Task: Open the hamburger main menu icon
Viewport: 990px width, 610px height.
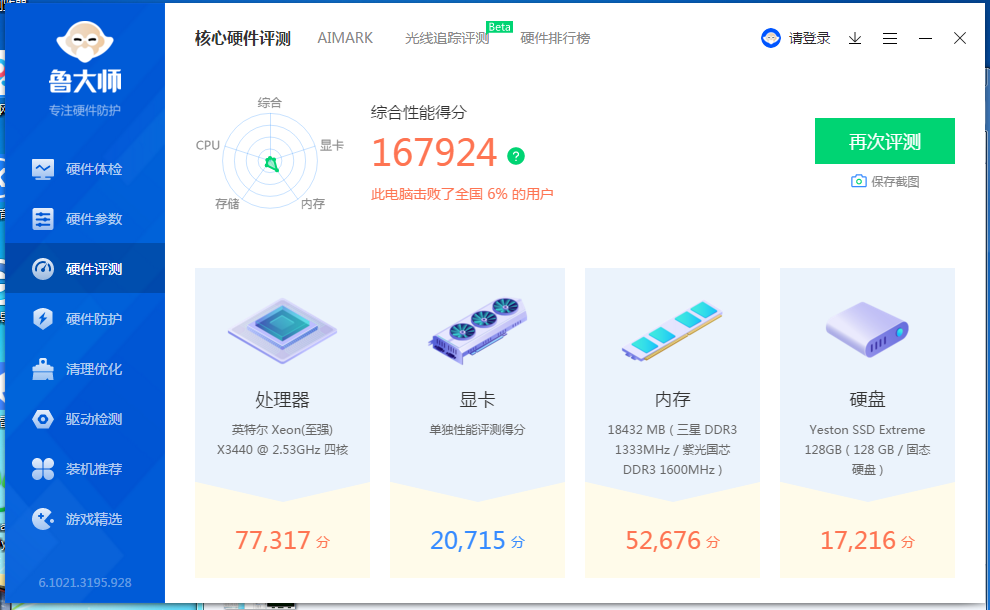Action: click(x=890, y=39)
